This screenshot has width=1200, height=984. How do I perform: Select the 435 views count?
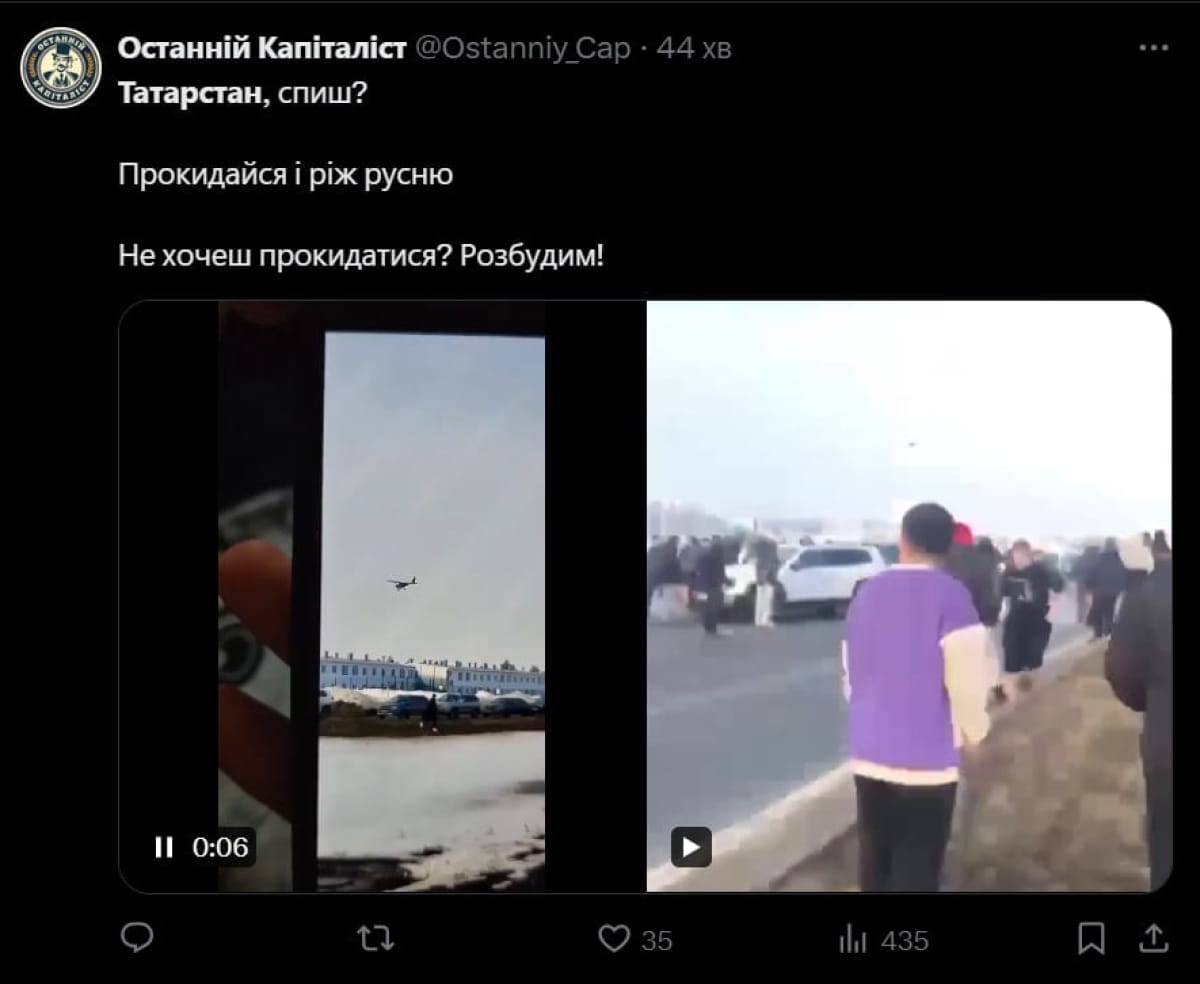pos(905,940)
